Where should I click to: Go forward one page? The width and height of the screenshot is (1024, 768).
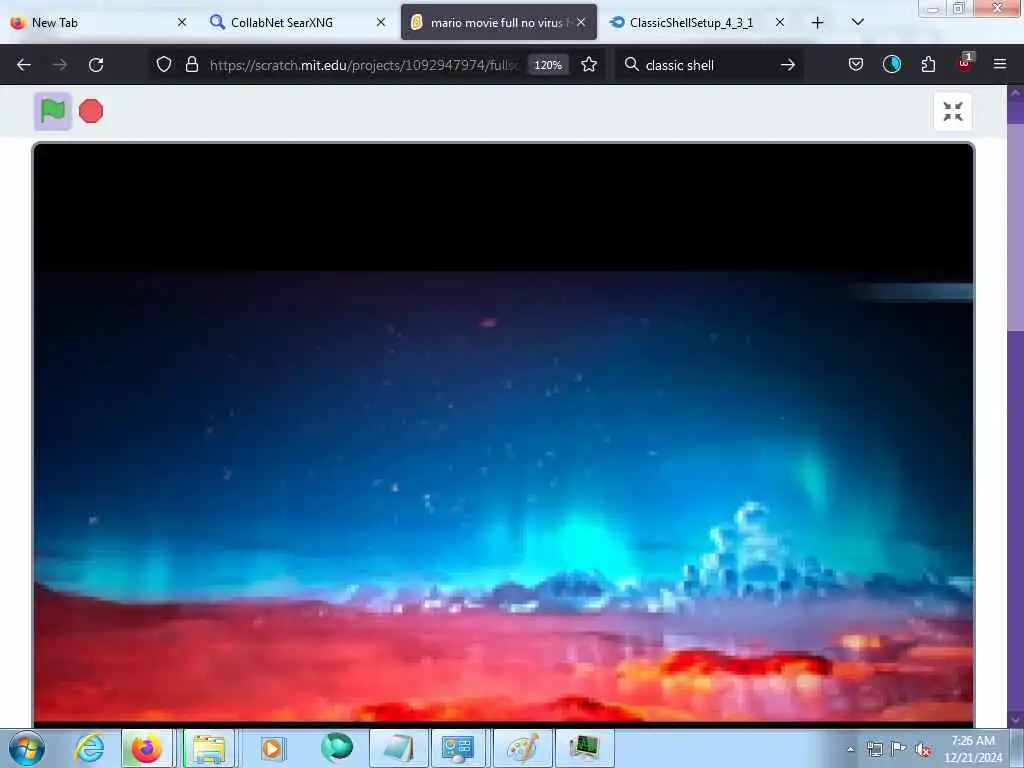tap(60, 65)
